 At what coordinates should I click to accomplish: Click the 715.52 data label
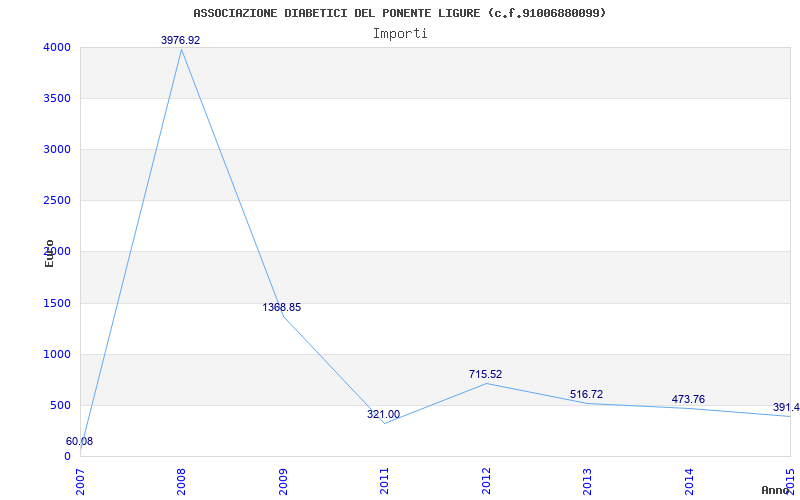coord(485,374)
